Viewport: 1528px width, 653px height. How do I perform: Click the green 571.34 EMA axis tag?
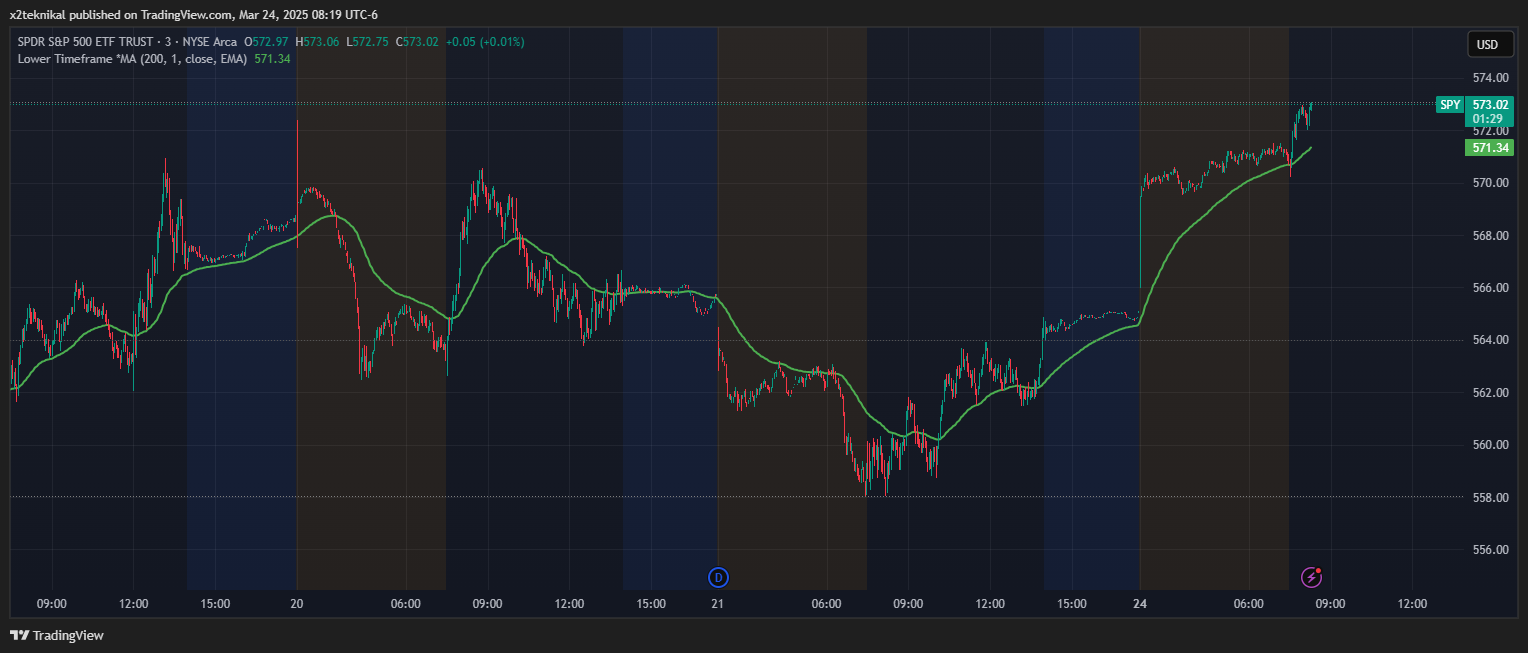tap(1490, 147)
